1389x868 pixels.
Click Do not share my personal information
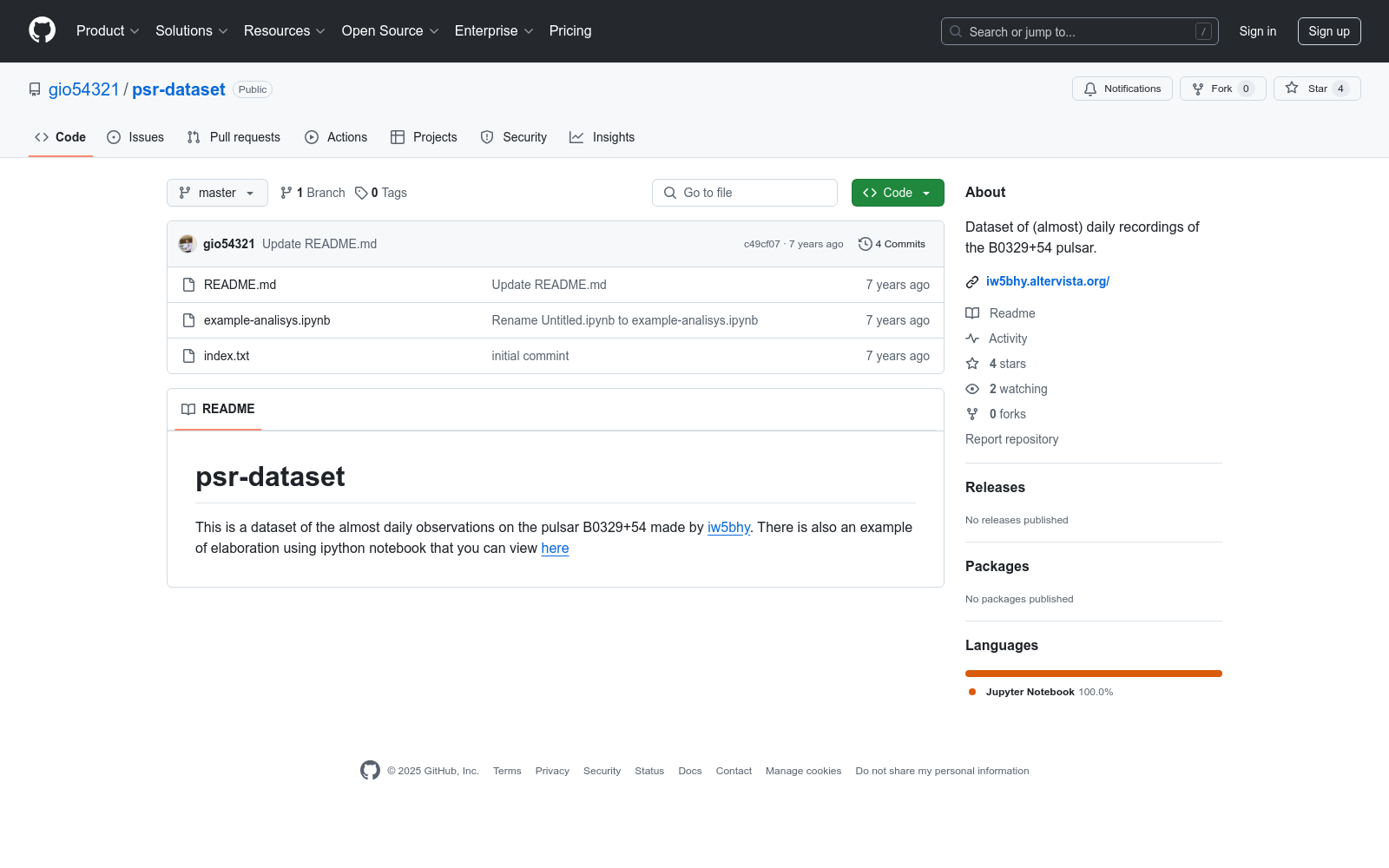pyautogui.click(x=942, y=771)
